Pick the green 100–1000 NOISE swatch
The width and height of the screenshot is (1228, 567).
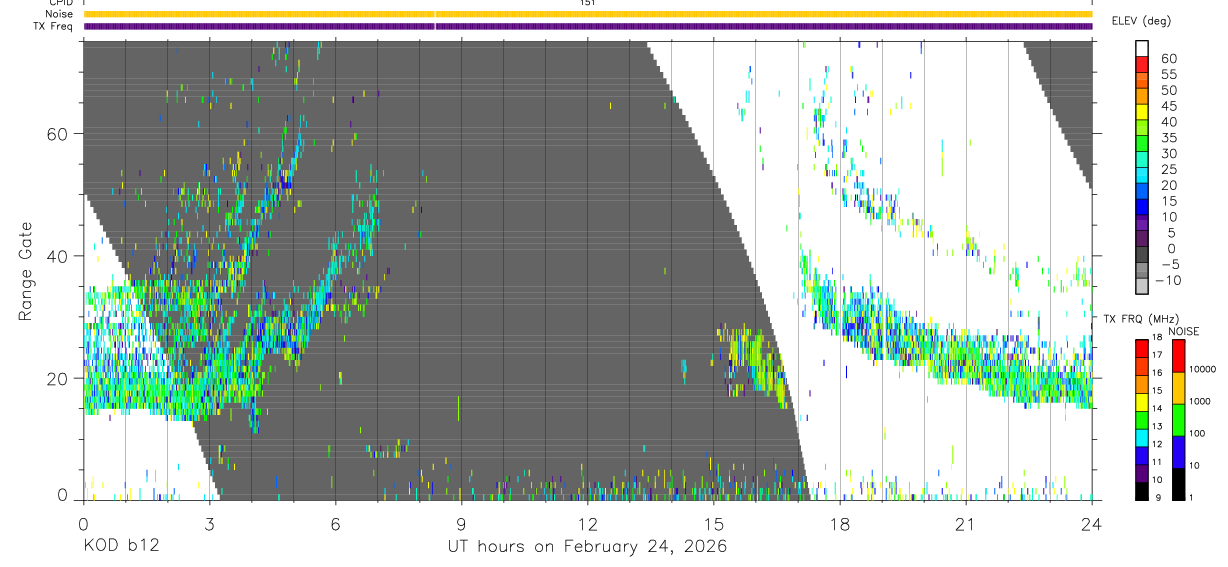click(1179, 420)
